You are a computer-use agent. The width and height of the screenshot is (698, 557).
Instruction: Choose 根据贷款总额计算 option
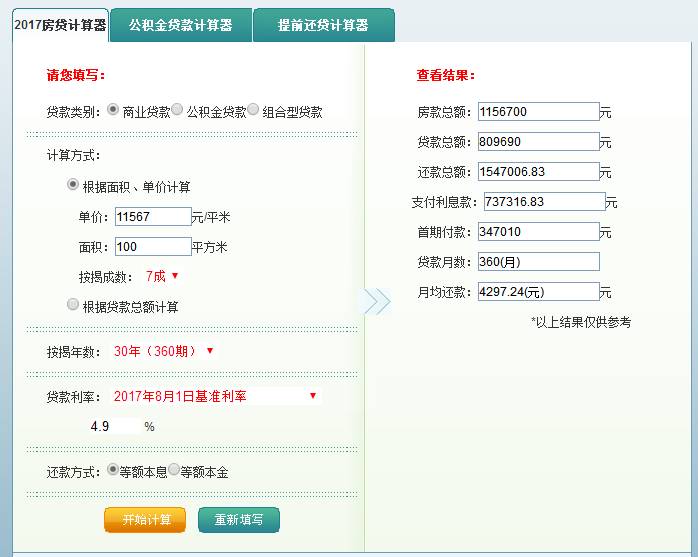[73, 304]
